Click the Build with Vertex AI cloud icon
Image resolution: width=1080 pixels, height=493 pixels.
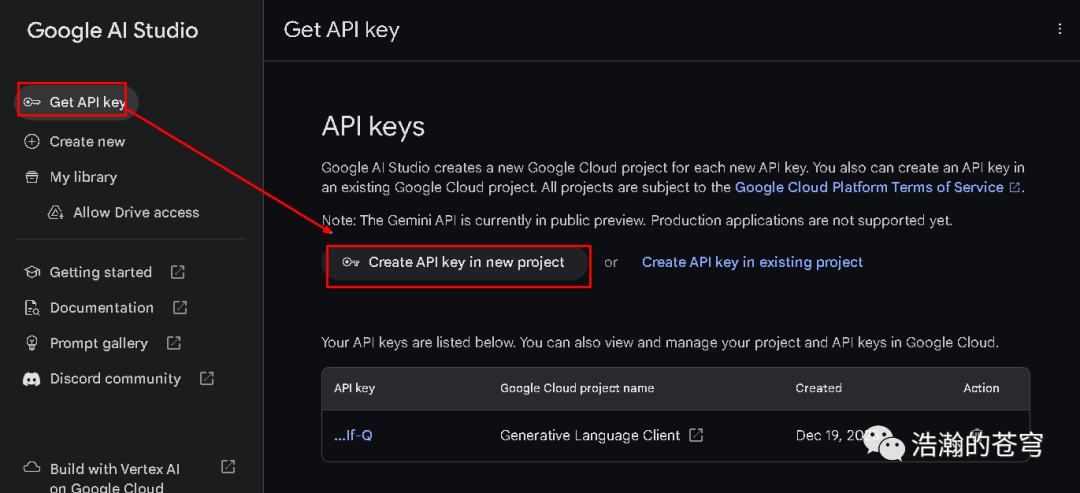[x=32, y=468]
